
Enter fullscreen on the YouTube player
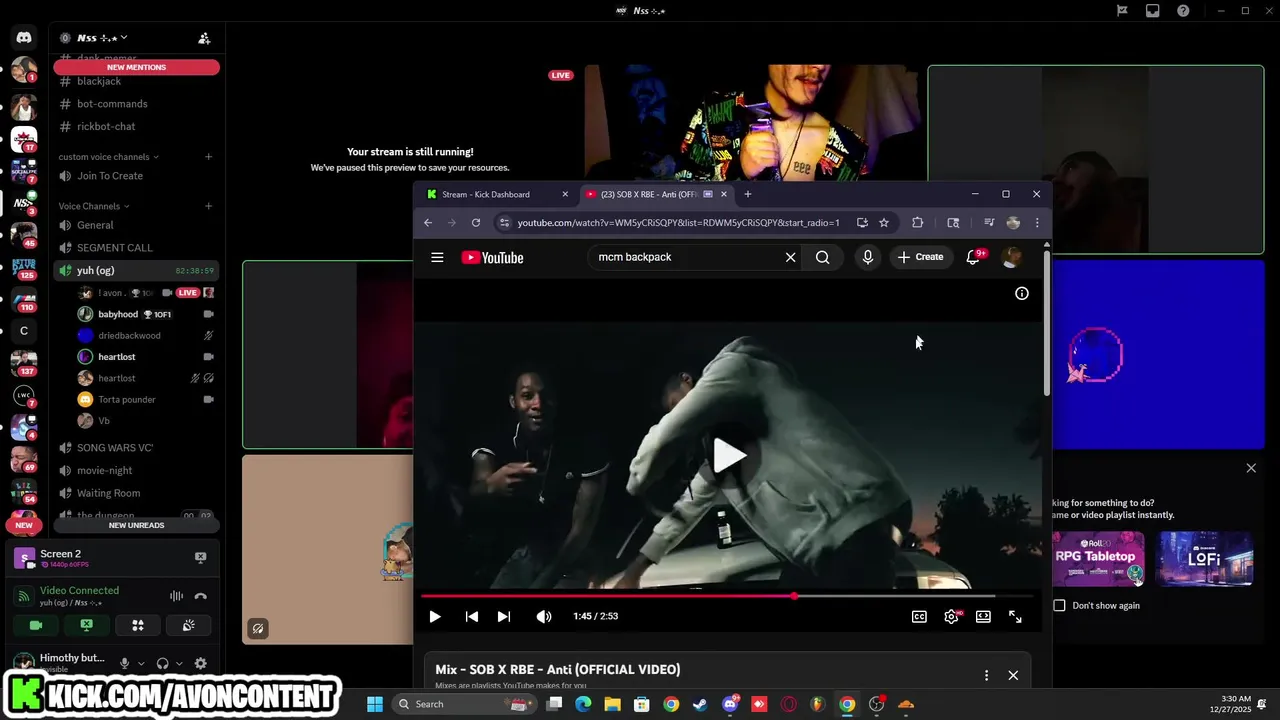pyautogui.click(x=1015, y=617)
